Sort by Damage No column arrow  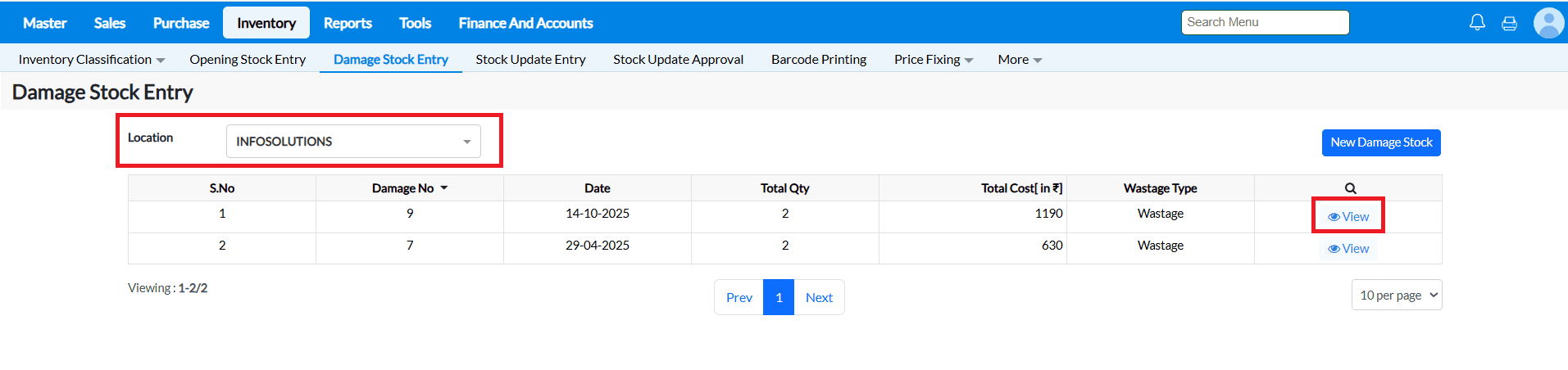coord(444,188)
